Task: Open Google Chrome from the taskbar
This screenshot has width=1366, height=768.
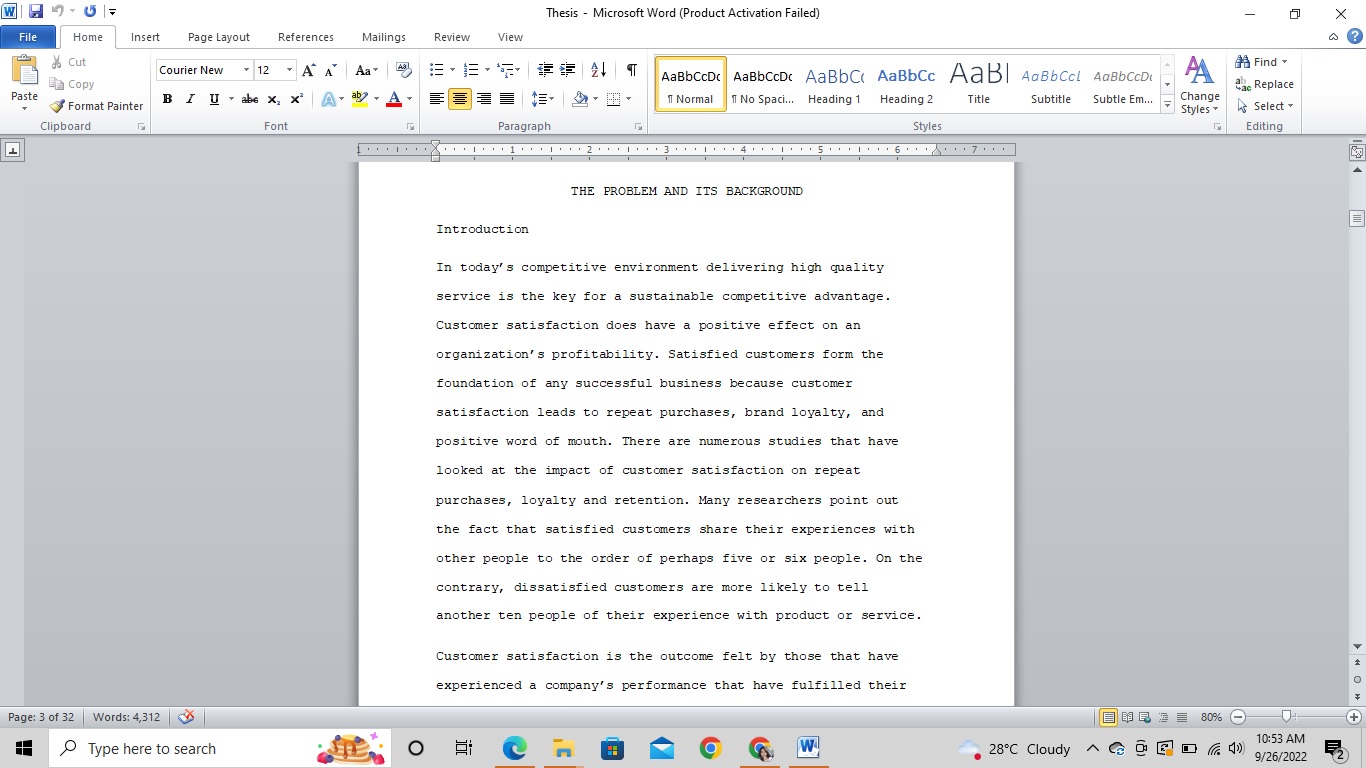Action: coord(710,748)
